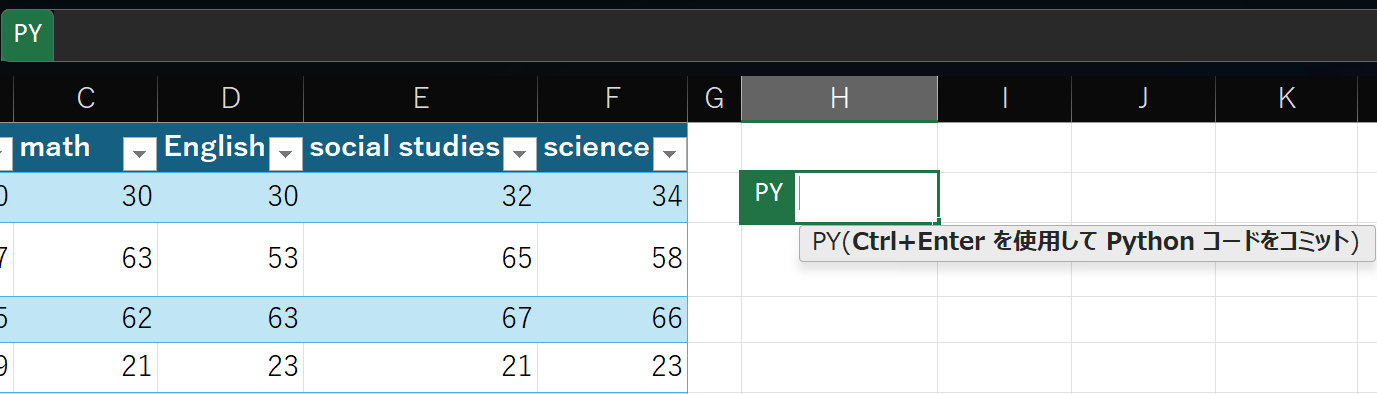The width and height of the screenshot is (1377, 394).
Task: Open the English column filter dropdown
Action: (285, 154)
